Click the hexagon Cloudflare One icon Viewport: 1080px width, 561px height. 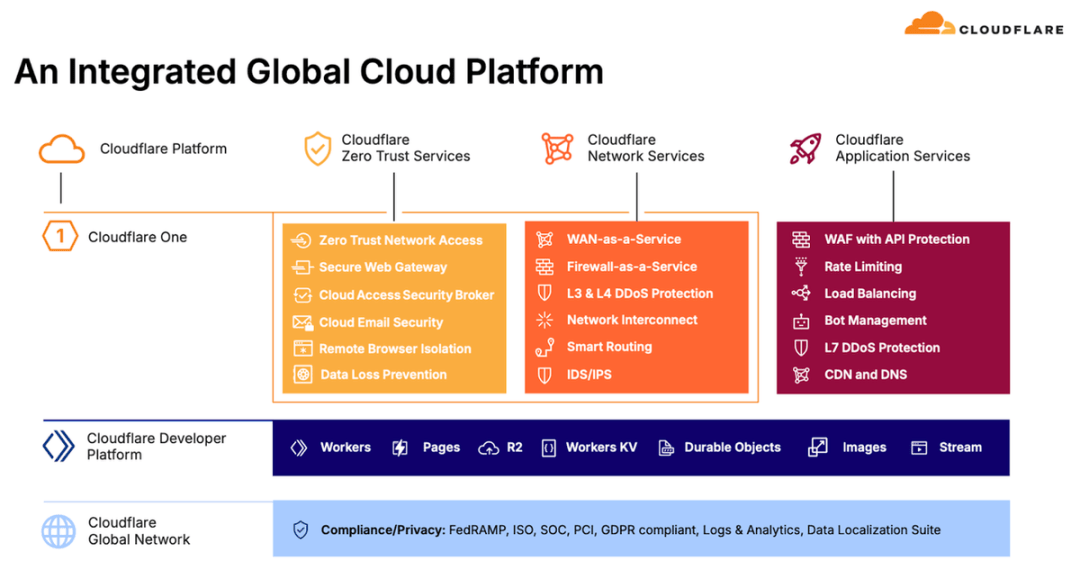pyautogui.click(x=60, y=236)
